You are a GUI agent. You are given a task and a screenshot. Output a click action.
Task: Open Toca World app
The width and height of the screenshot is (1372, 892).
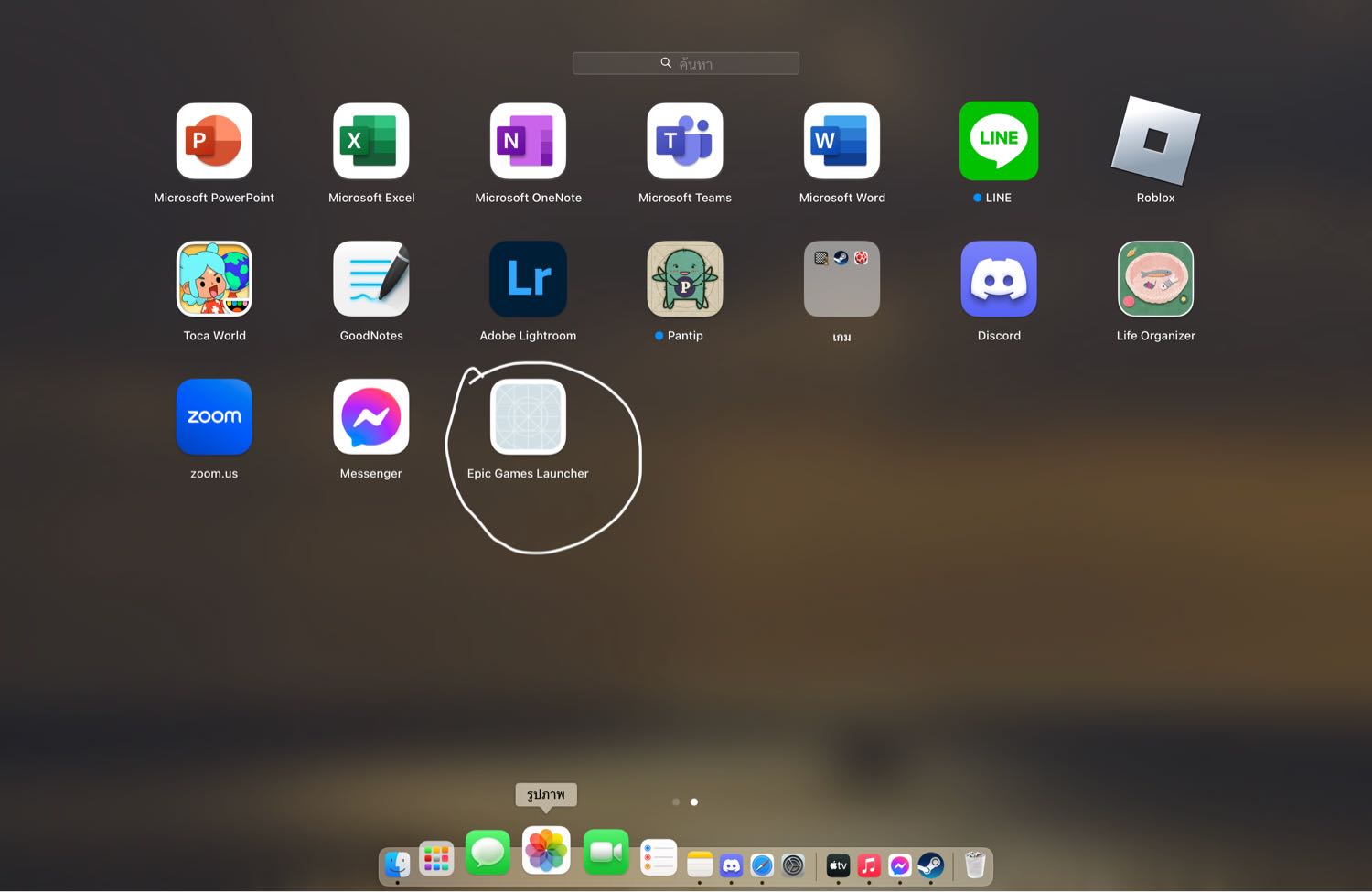(214, 279)
